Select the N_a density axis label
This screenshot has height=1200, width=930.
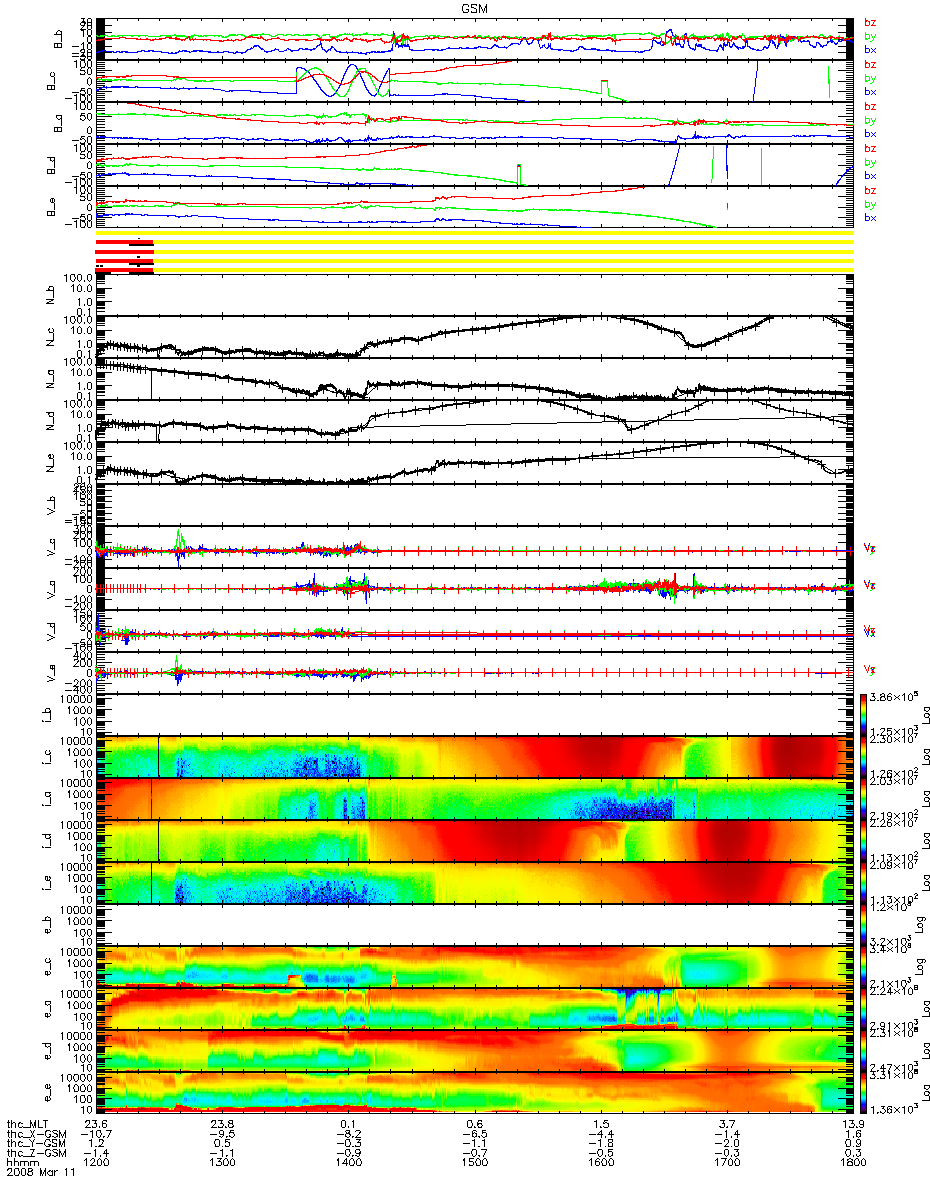pyautogui.click(x=51, y=379)
